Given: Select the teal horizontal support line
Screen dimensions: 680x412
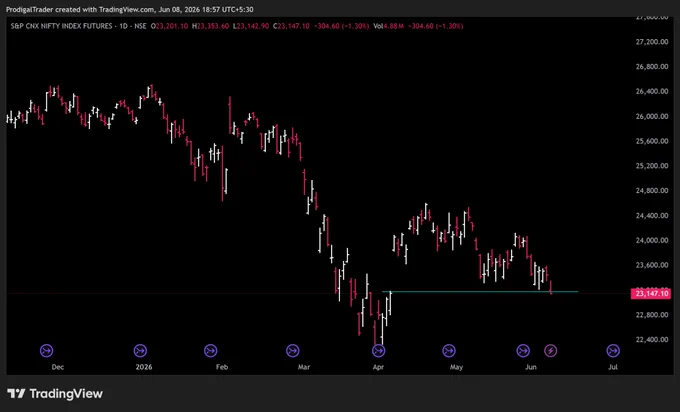Looking at the screenshot, I should pyautogui.click(x=480, y=291).
